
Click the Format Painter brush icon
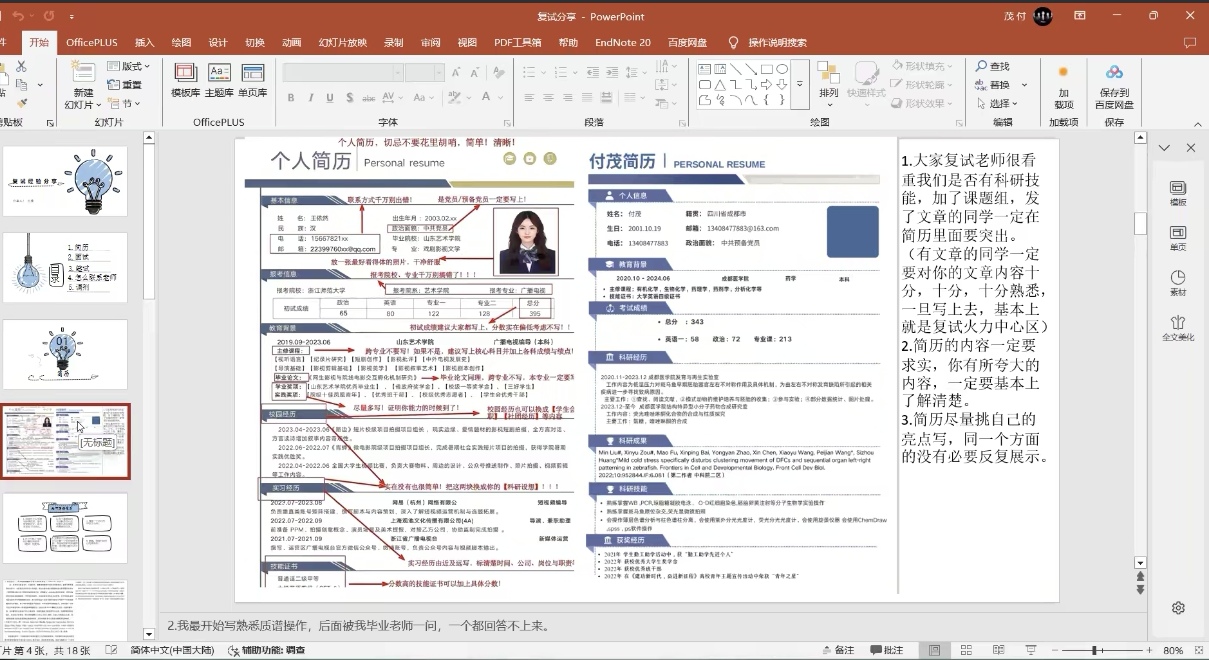point(21,103)
